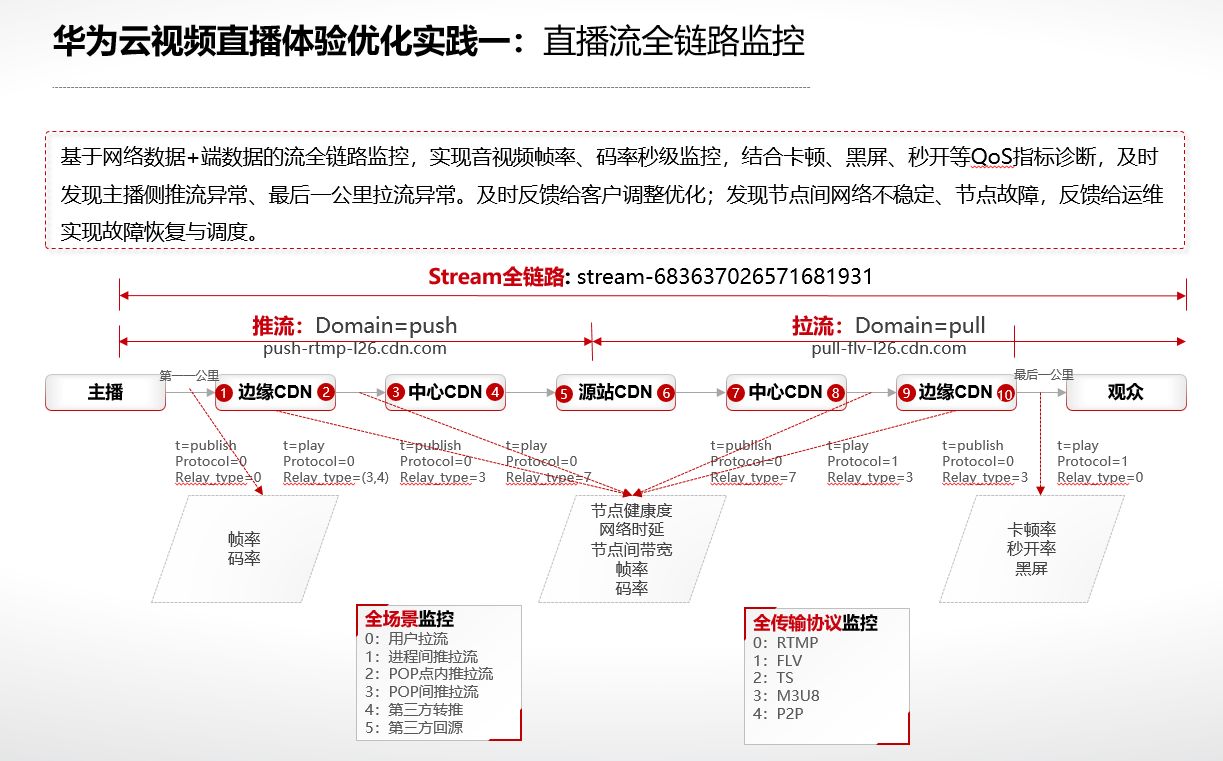Click 边缘CDN box between circles 1 and 2
The image size is (1223, 761).
pyautogui.click(x=275, y=392)
